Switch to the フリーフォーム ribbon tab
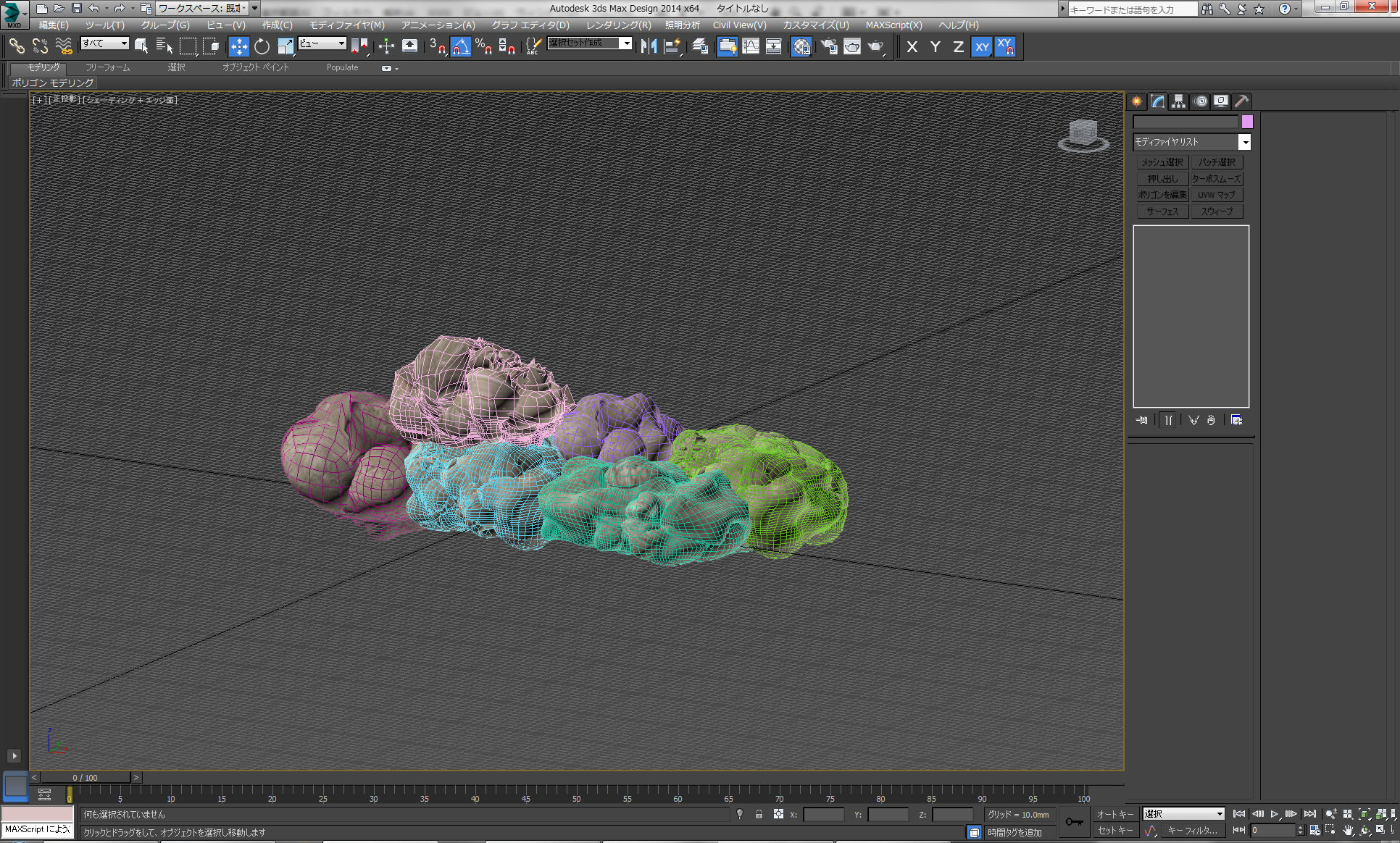The height and width of the screenshot is (843, 1400). pyautogui.click(x=107, y=67)
